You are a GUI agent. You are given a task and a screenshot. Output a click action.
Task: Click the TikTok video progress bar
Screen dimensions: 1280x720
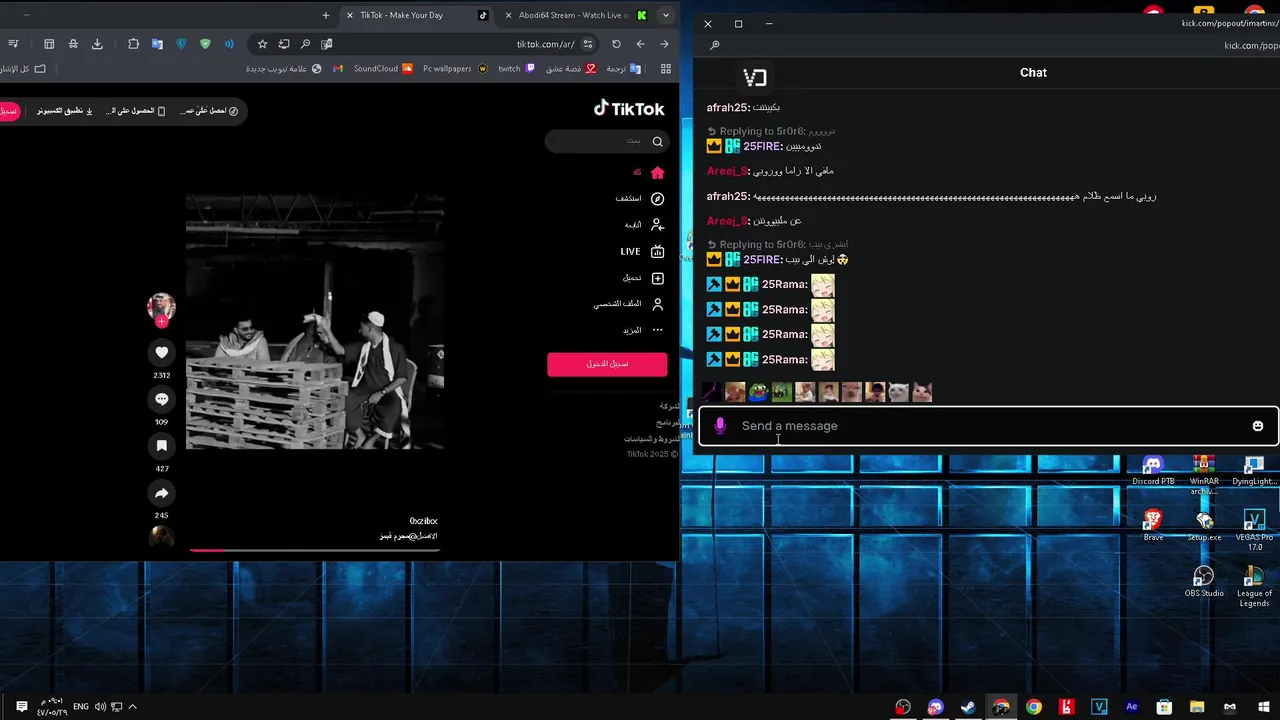(x=315, y=549)
